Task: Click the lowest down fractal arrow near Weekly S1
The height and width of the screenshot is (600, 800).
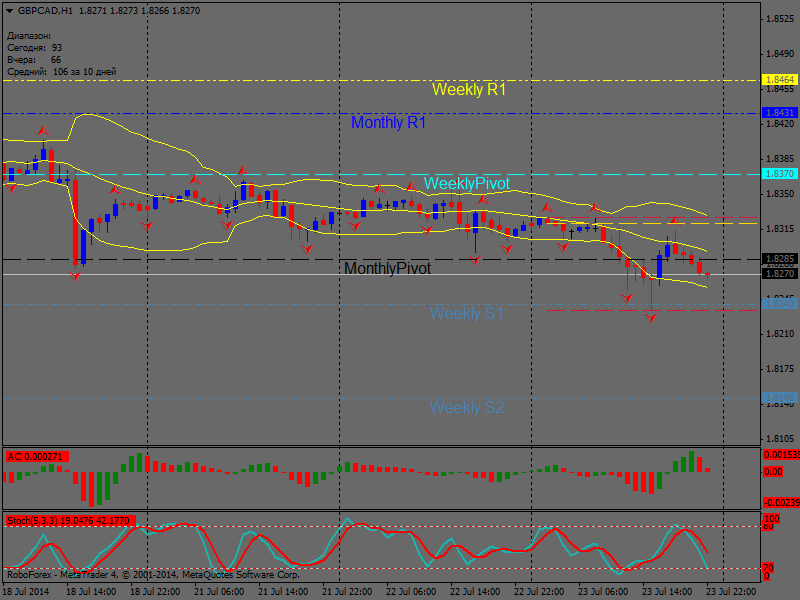Action: click(x=651, y=317)
